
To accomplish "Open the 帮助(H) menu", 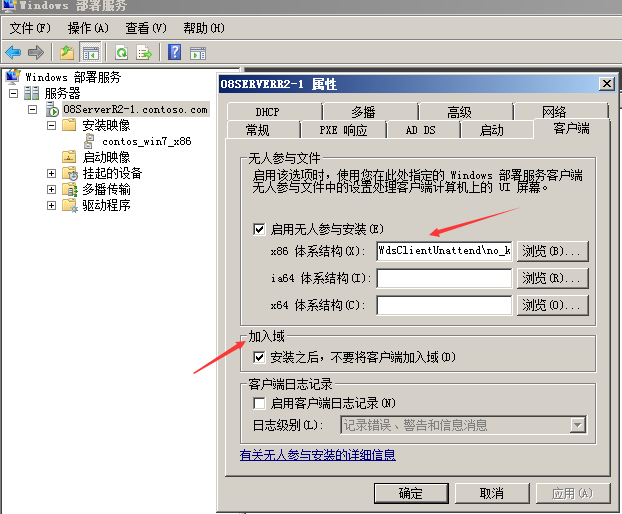I will point(204,28).
